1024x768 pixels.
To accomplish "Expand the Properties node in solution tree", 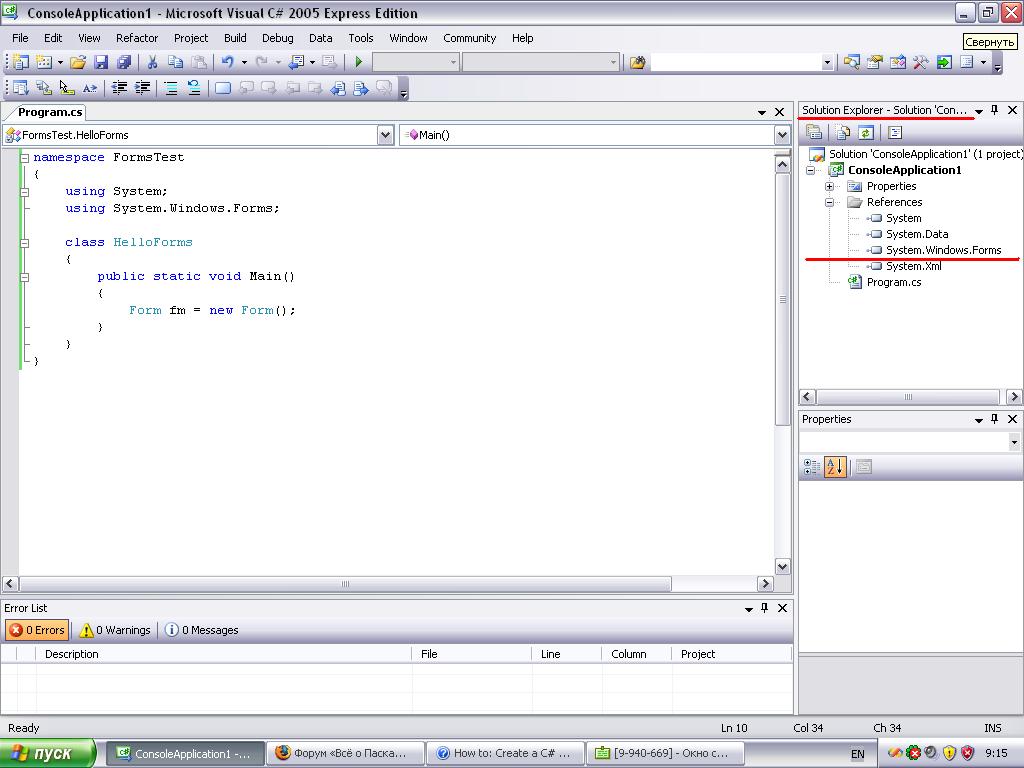I will 829,186.
